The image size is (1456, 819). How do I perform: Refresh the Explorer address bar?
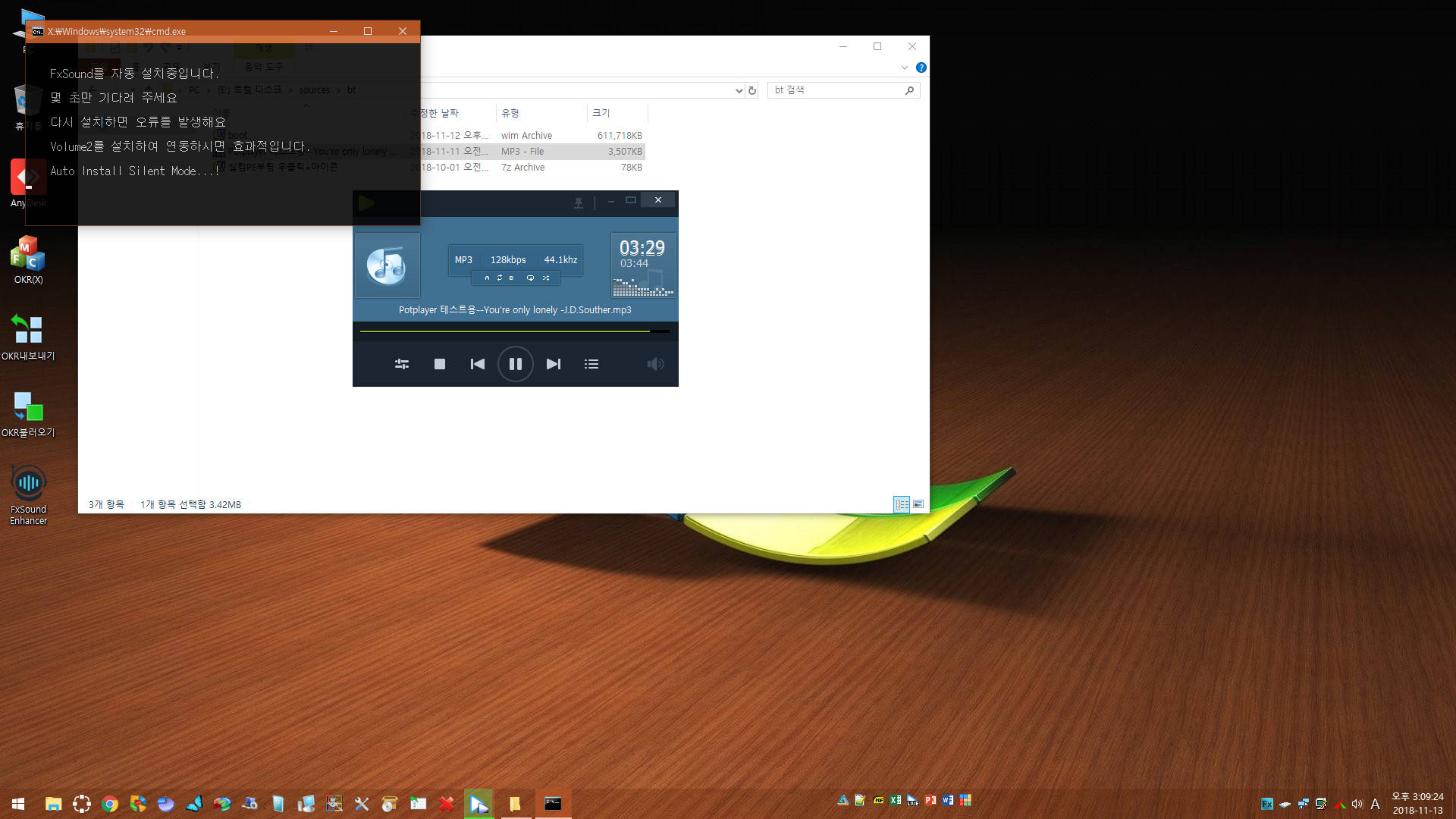pyautogui.click(x=752, y=90)
